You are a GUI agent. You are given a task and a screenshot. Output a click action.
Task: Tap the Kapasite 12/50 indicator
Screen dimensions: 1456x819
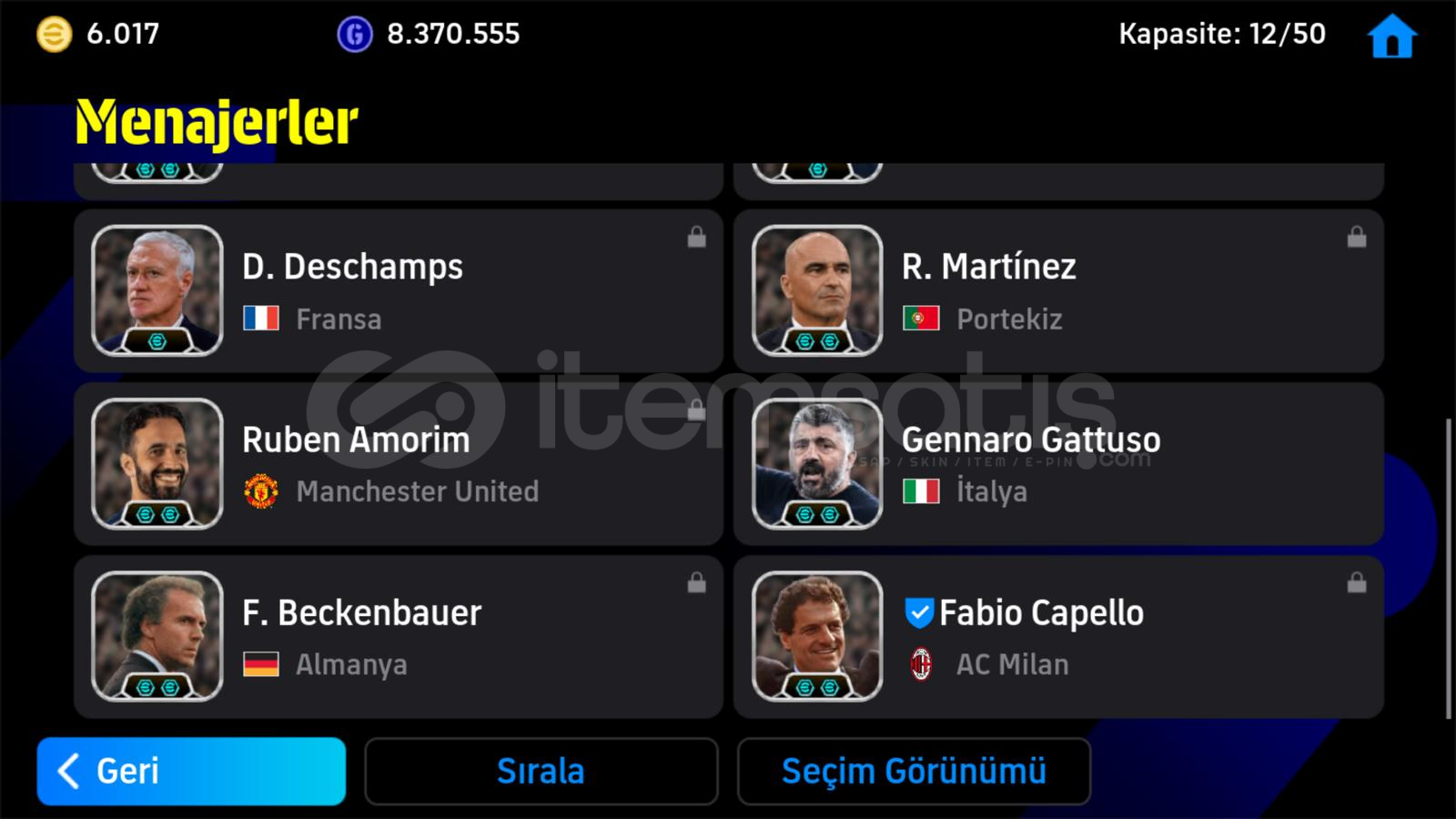tap(1221, 35)
